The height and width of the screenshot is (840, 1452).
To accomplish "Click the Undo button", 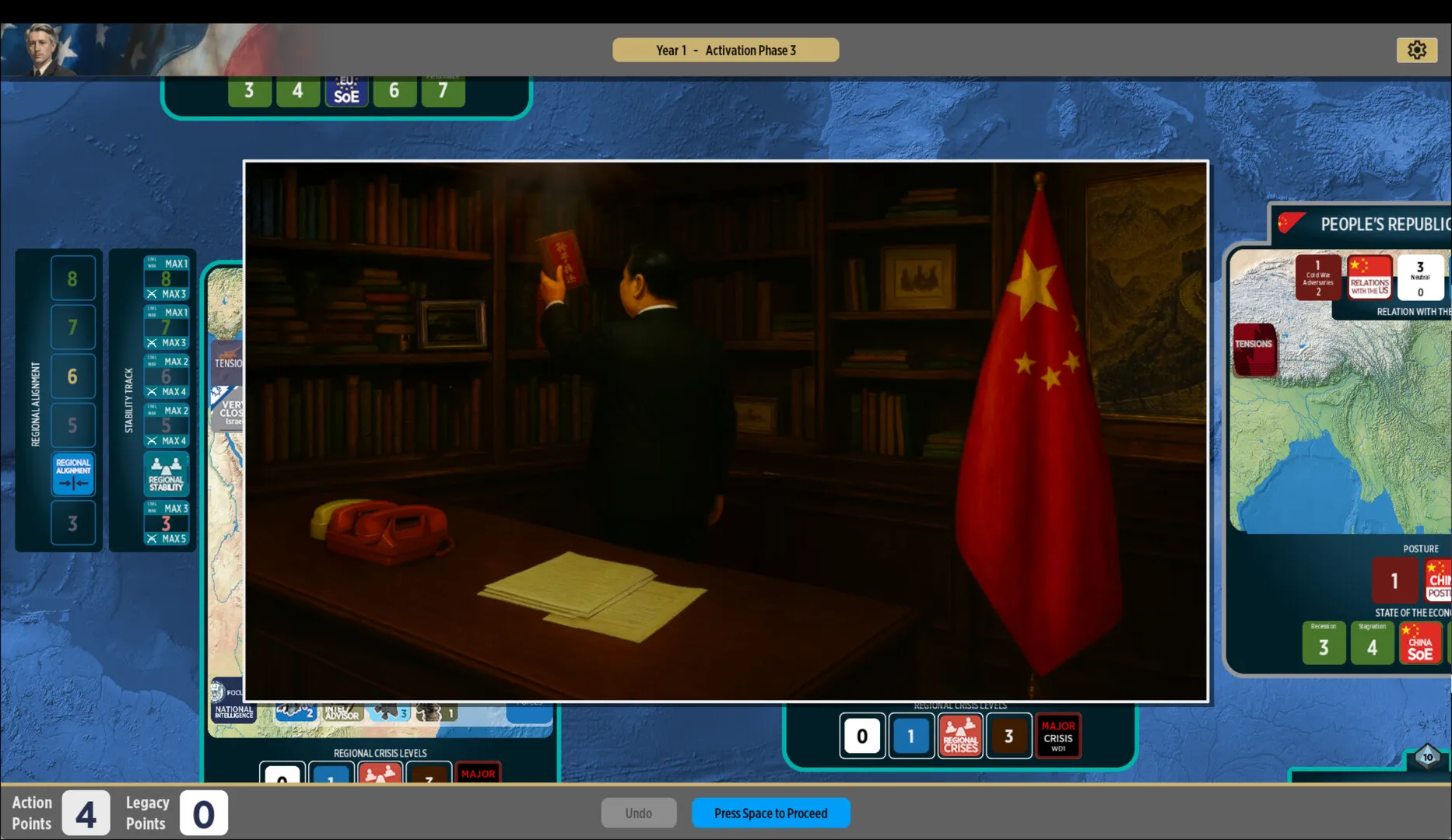I will tap(639, 813).
